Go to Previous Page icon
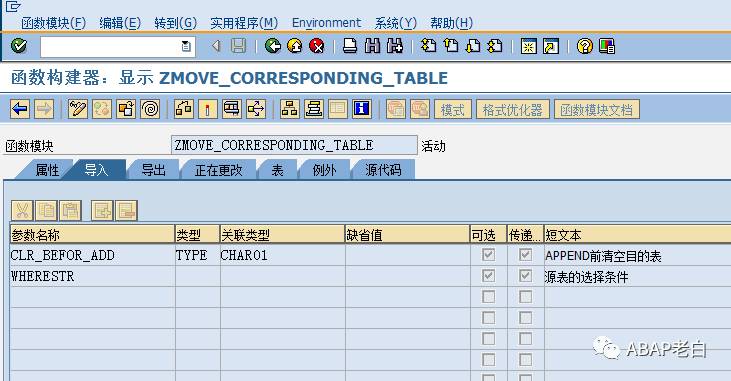Screen dimensions: 731x381 [451, 46]
